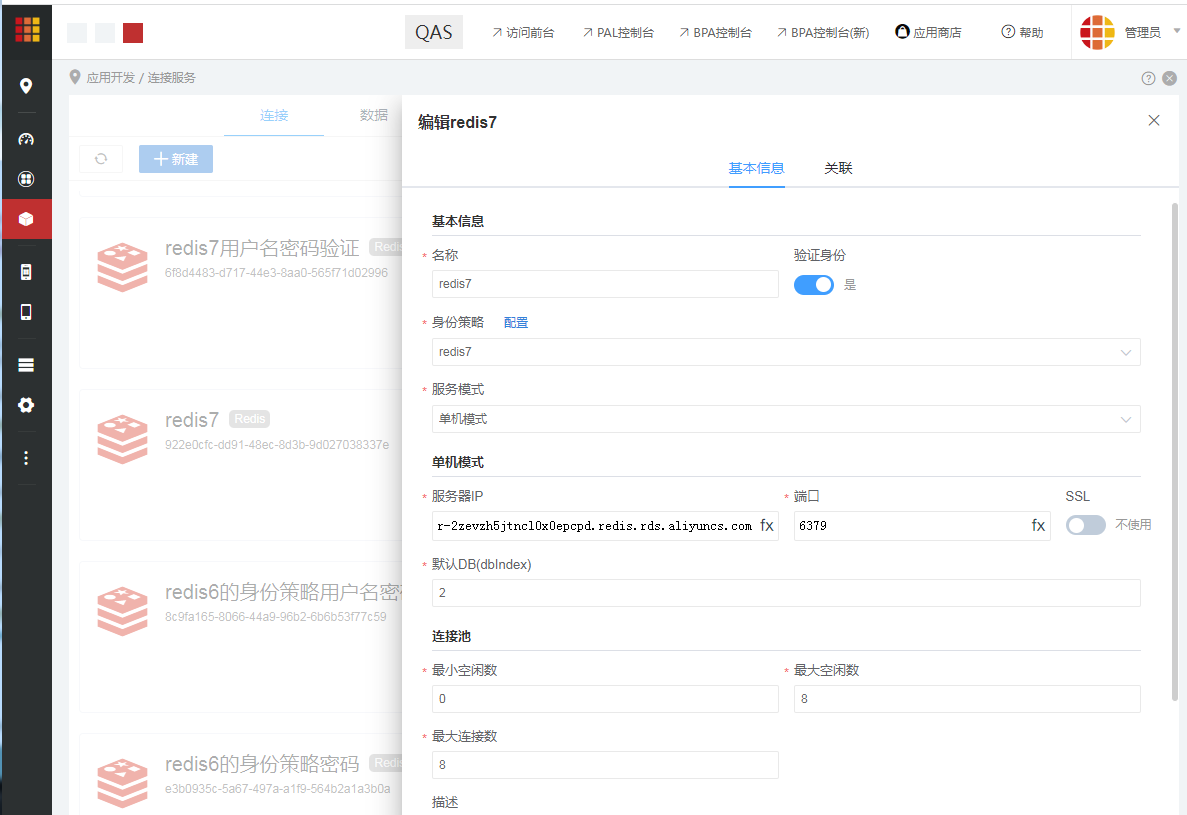Click the breadcrumb location pin icon

click(x=75, y=77)
